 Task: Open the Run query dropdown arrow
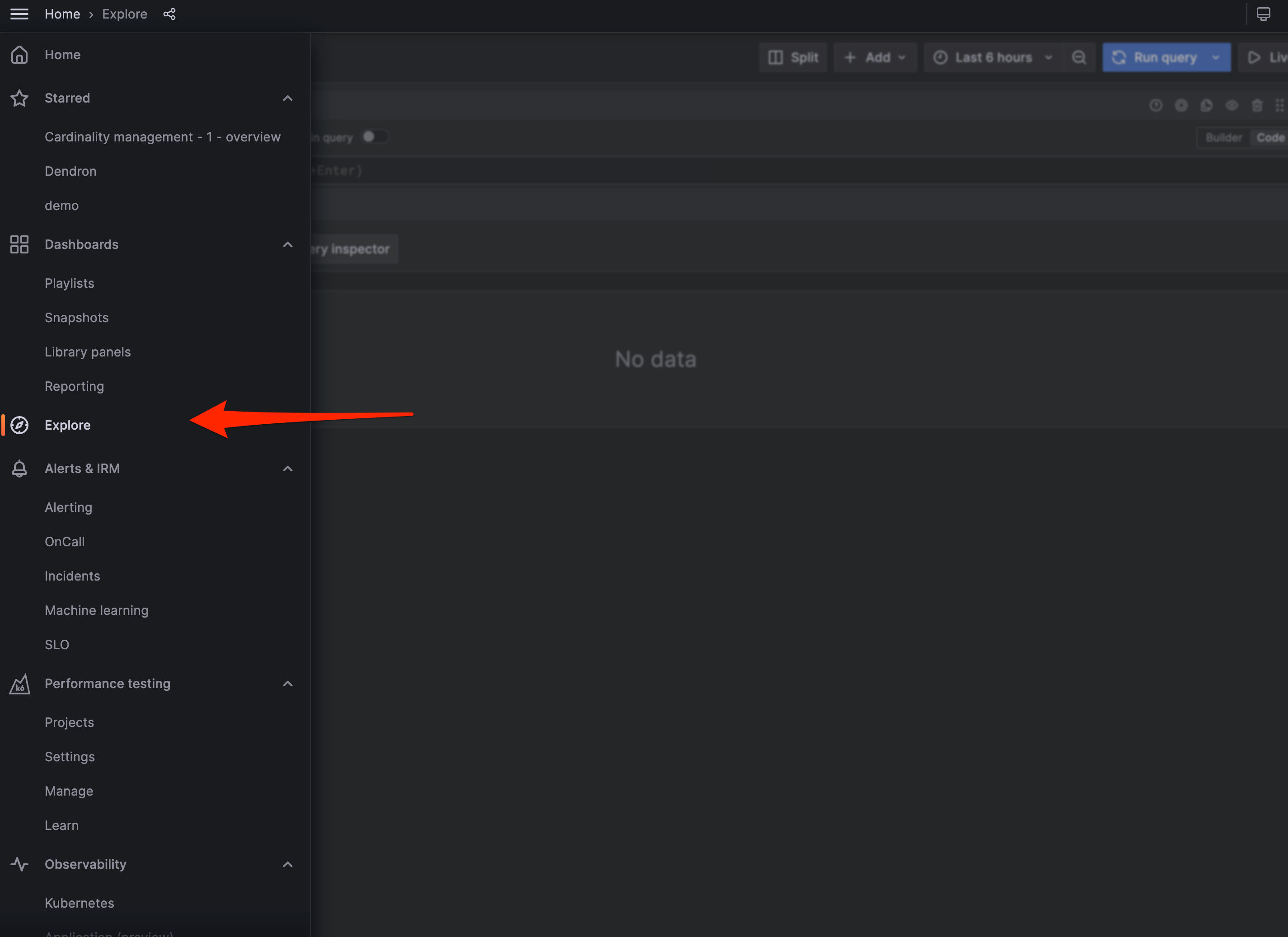pos(1215,57)
